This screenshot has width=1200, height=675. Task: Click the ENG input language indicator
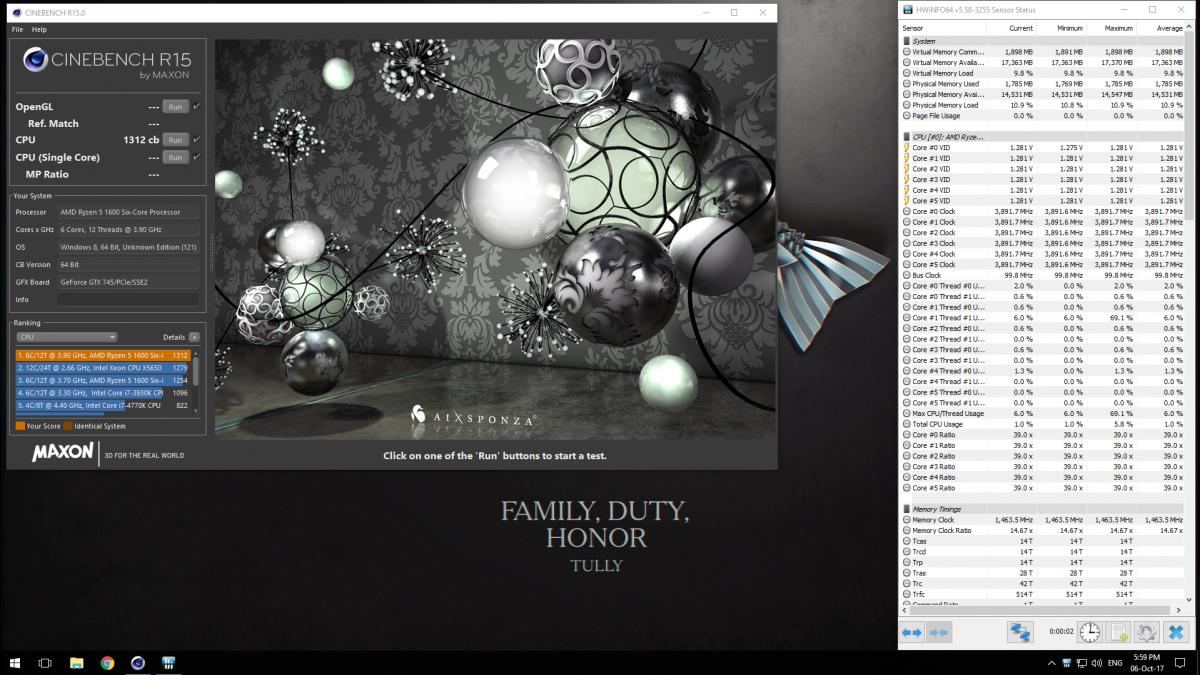pyautogui.click(x=1115, y=663)
